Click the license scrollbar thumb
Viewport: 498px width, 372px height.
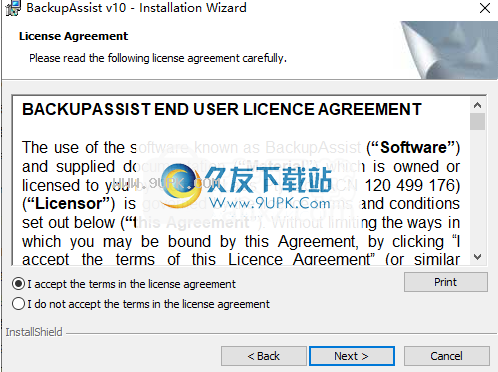(477, 122)
